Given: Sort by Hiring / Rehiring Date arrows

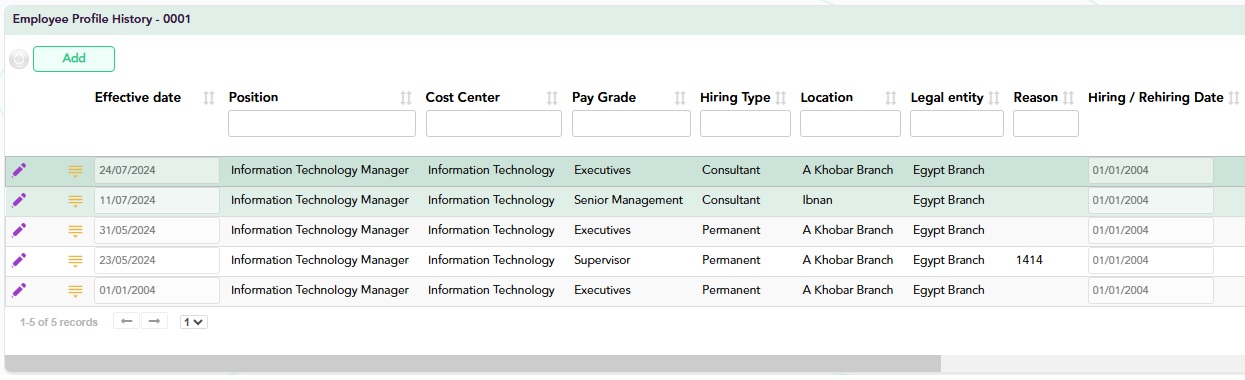Looking at the screenshot, I should (x=1234, y=98).
